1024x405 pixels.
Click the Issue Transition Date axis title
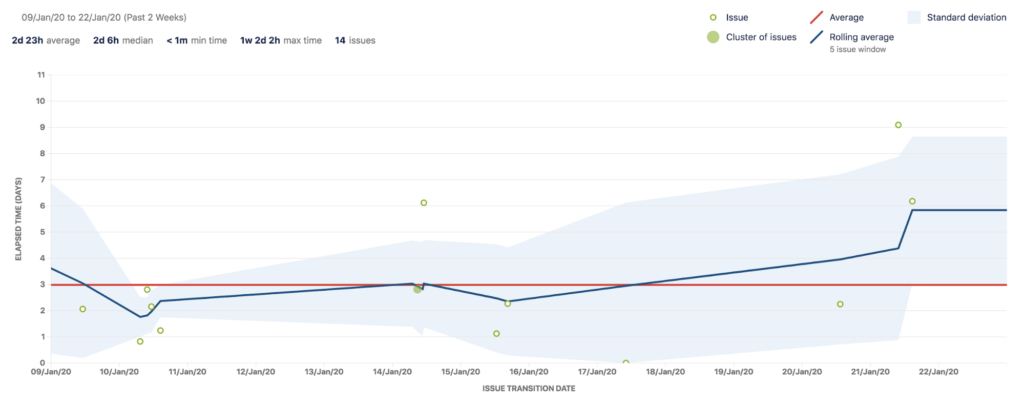pyautogui.click(x=528, y=388)
